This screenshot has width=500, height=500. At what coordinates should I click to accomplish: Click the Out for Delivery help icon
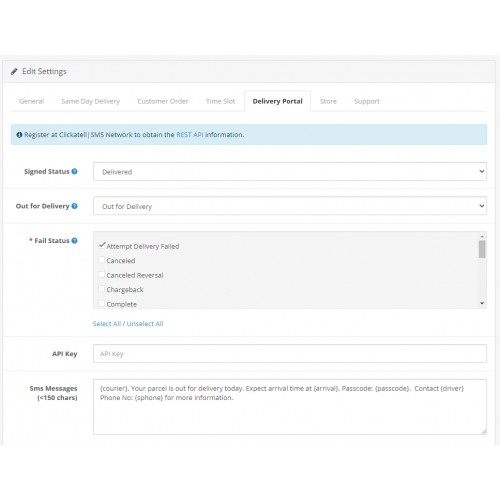pyautogui.click(x=74, y=206)
